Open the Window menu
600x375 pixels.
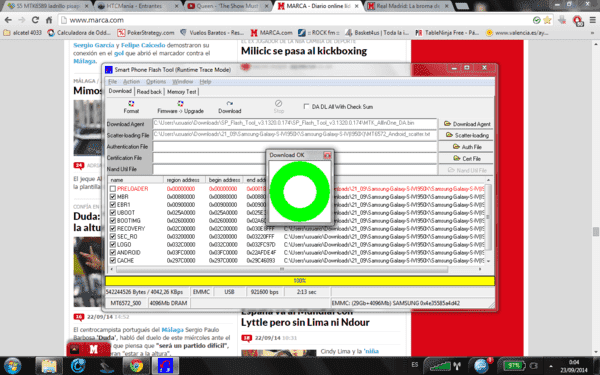tap(183, 82)
